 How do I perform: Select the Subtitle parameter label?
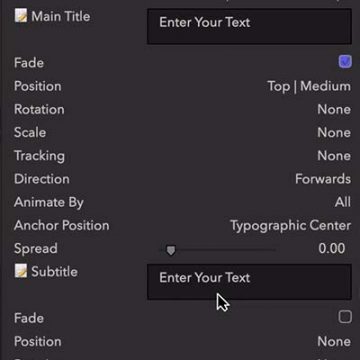[x=54, y=272]
